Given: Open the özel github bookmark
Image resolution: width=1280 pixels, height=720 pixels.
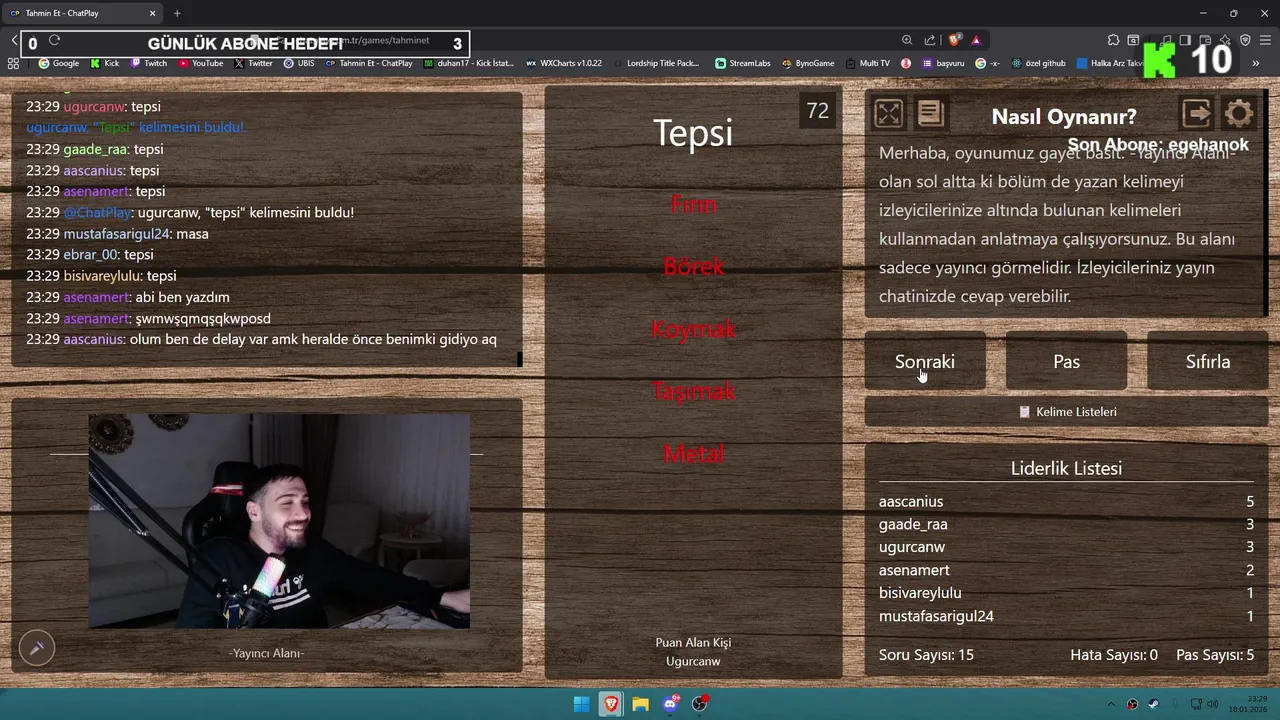Looking at the screenshot, I should [x=1038, y=63].
